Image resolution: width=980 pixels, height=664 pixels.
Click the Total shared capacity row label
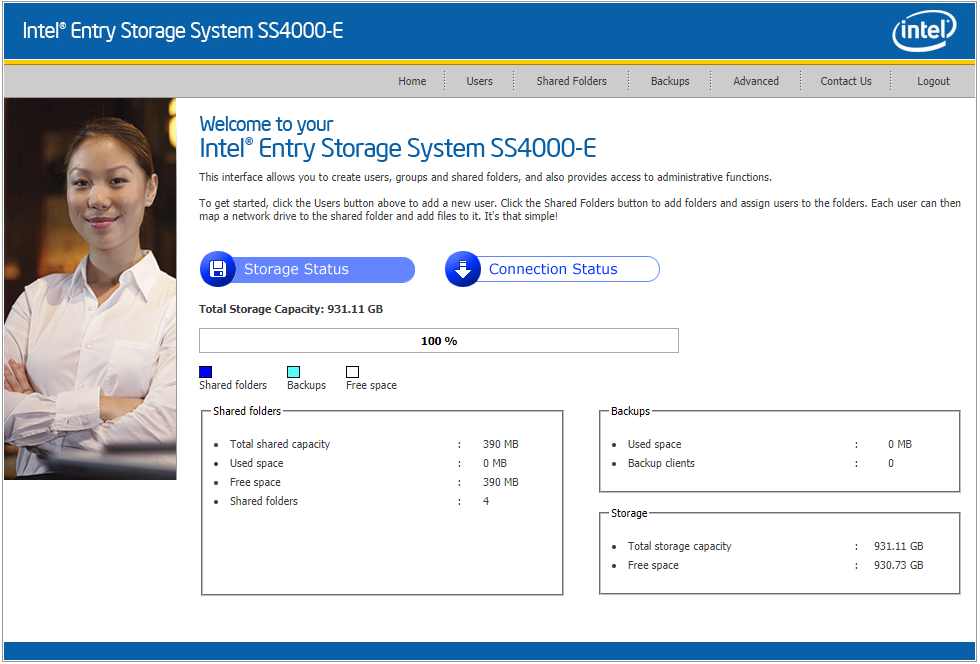[279, 444]
